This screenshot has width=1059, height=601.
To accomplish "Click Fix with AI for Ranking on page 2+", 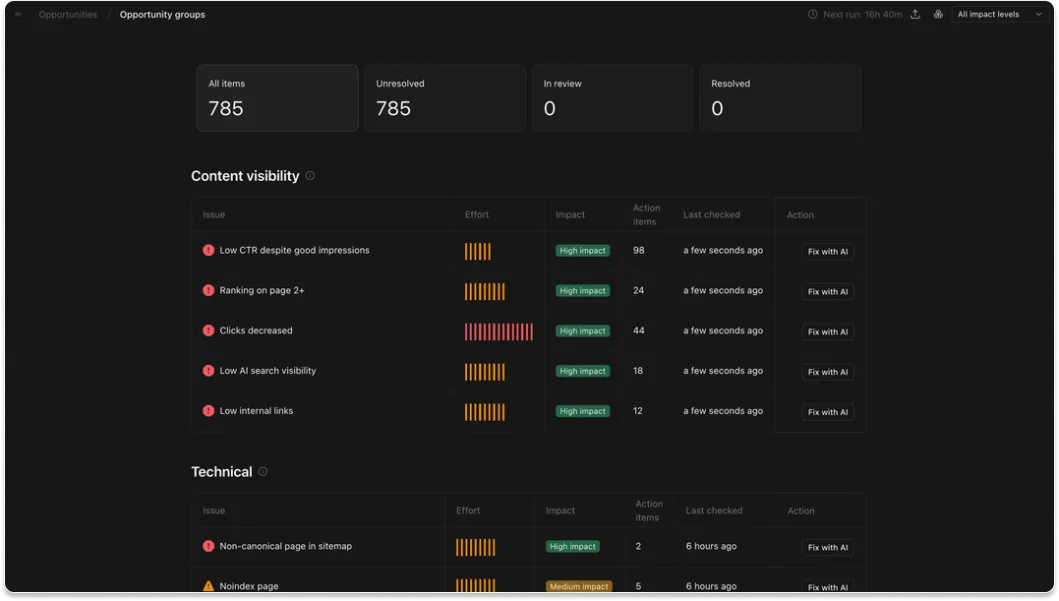I will click(827, 291).
